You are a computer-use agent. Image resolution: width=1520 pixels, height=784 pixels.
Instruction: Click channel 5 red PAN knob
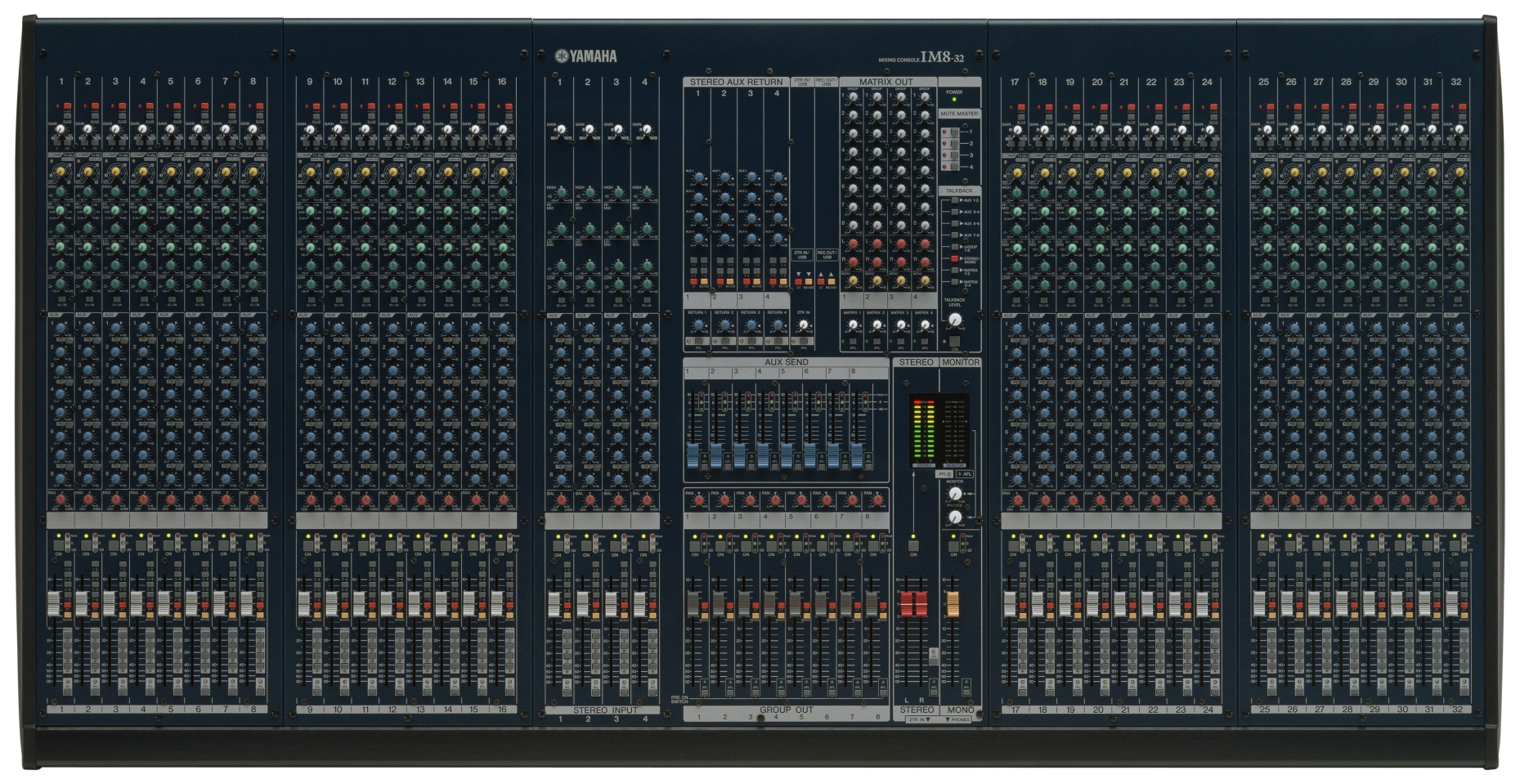pyautogui.click(x=171, y=500)
